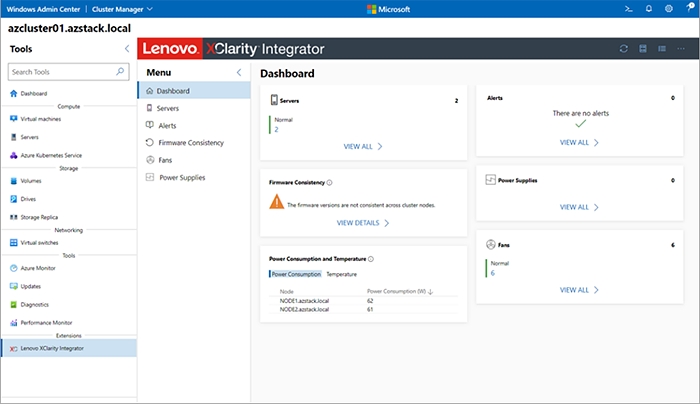Image resolution: width=700 pixels, height=404 pixels.
Task: Click the Performance Monitor icon
Action: point(13,323)
